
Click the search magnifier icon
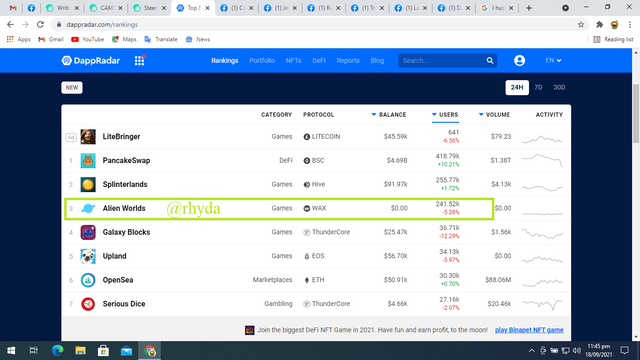tap(490, 60)
